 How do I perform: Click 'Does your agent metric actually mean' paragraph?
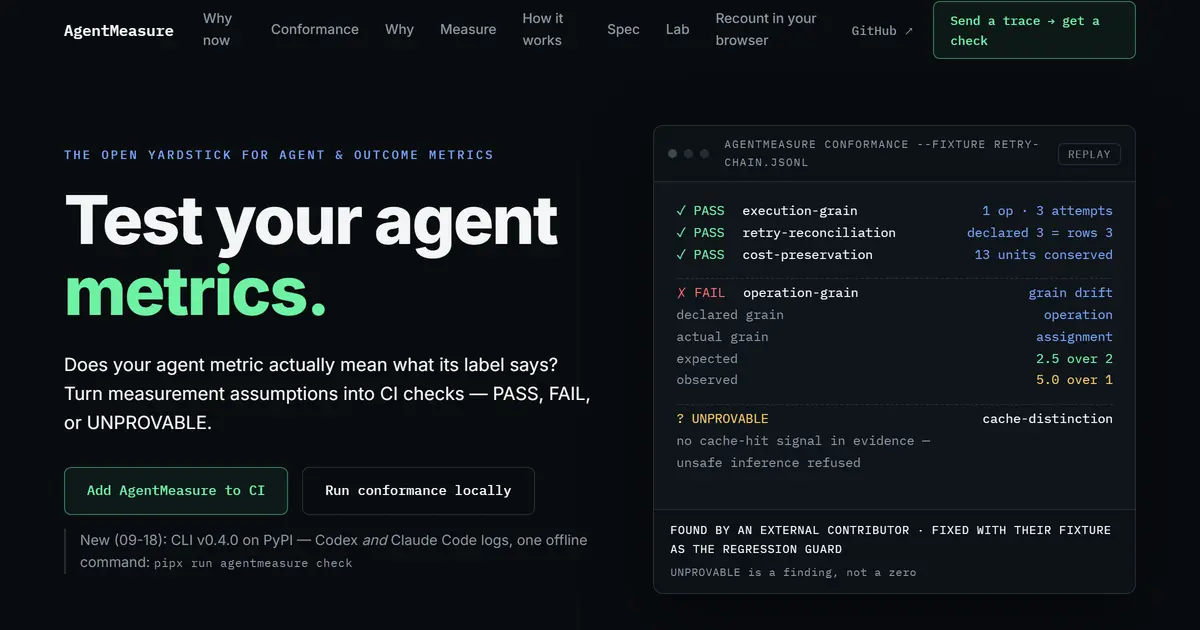327,394
